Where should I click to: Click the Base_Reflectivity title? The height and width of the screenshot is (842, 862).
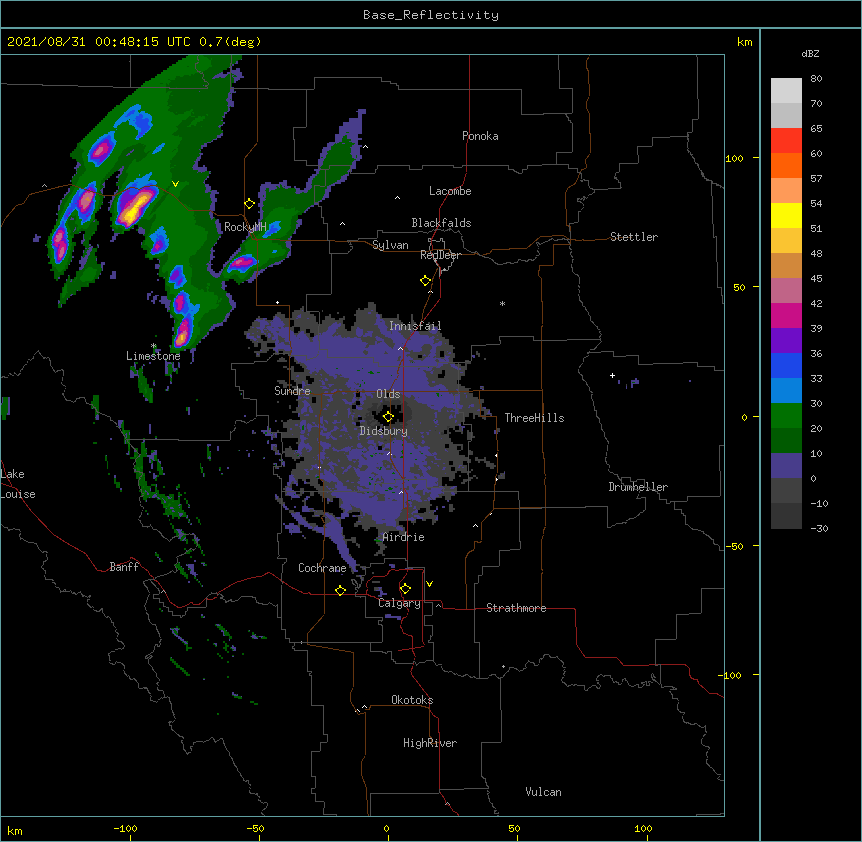(431, 15)
